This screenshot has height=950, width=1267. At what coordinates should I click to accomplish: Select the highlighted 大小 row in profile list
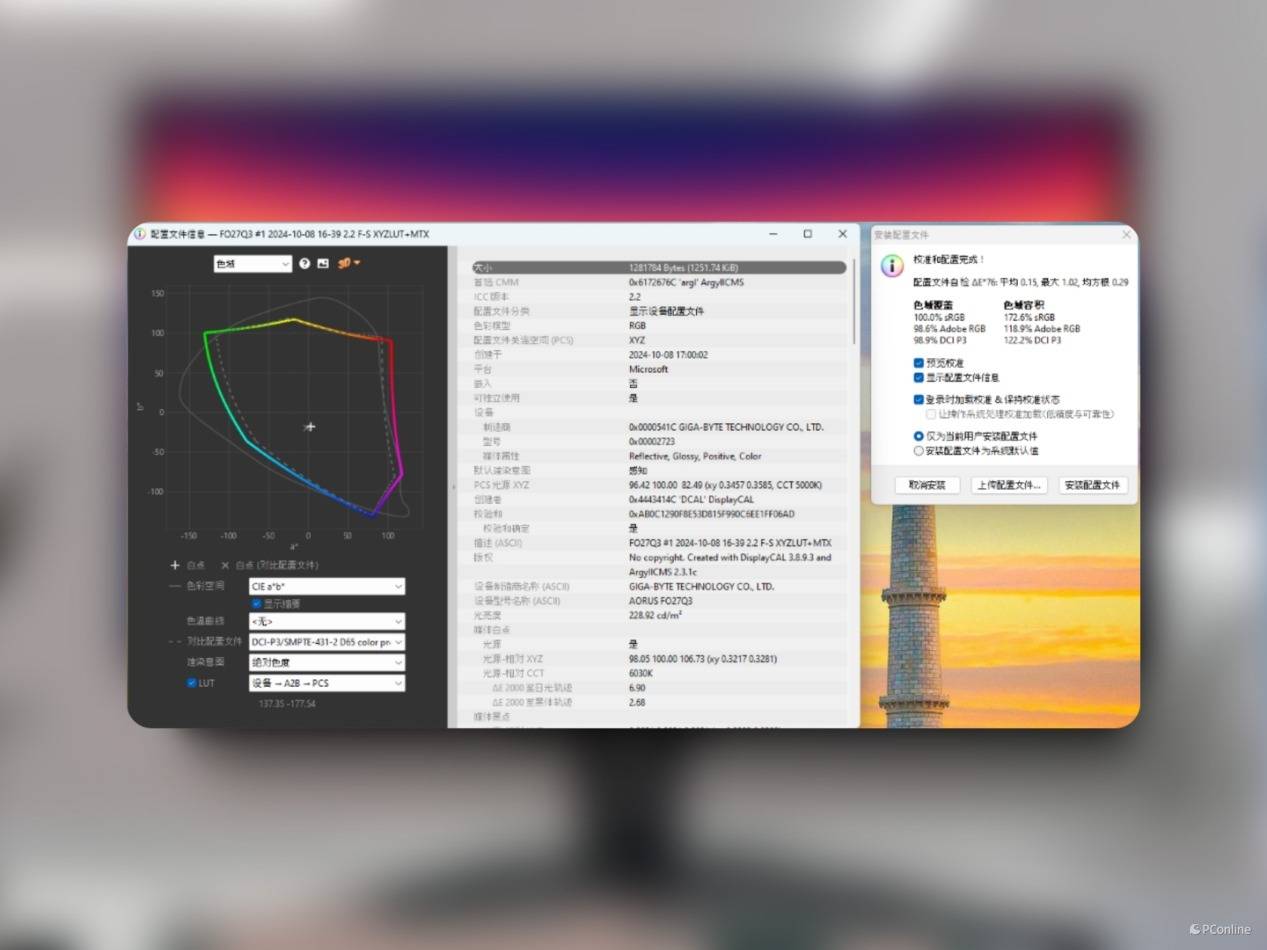(x=658, y=268)
